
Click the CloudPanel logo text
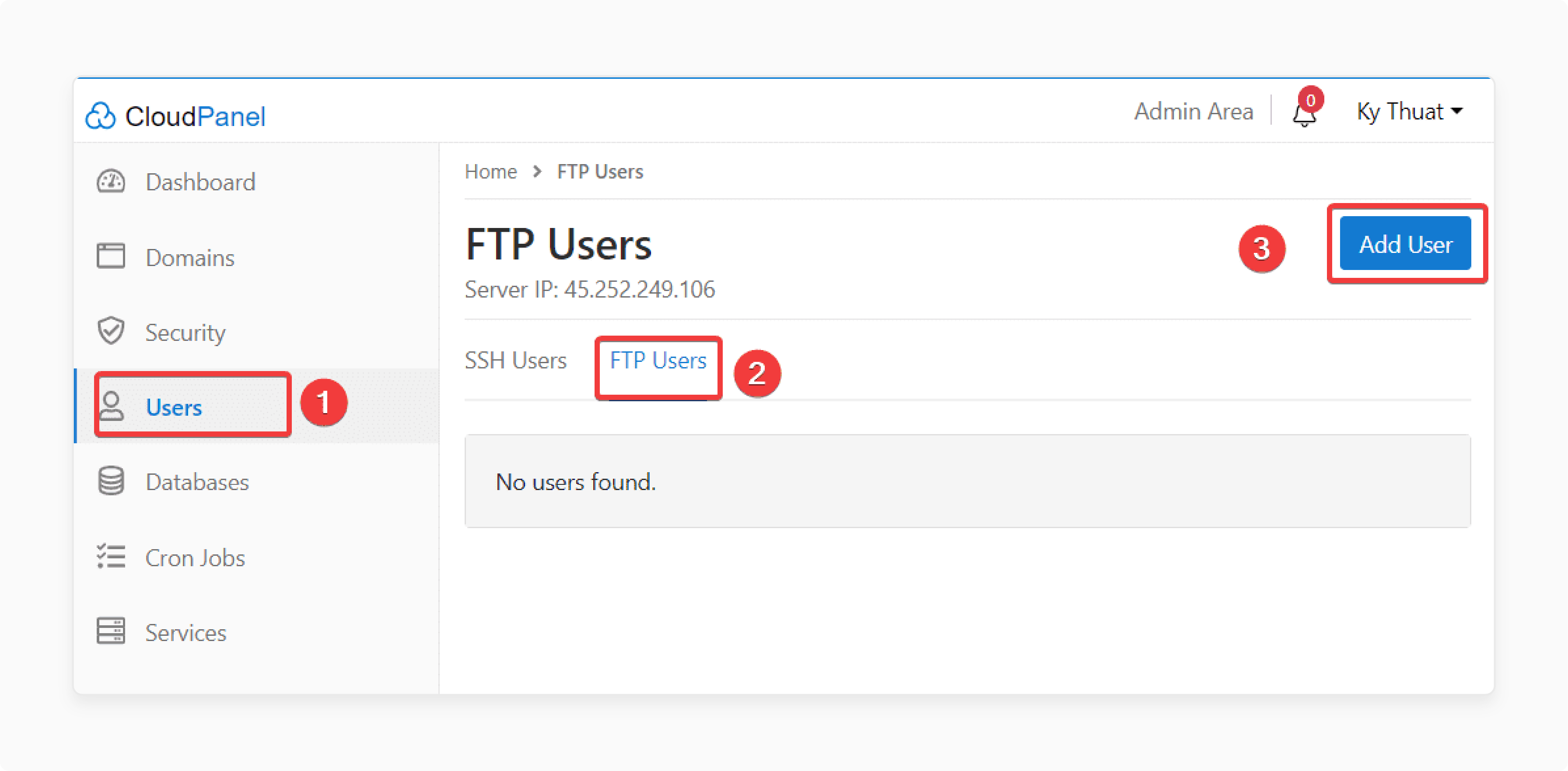point(196,116)
